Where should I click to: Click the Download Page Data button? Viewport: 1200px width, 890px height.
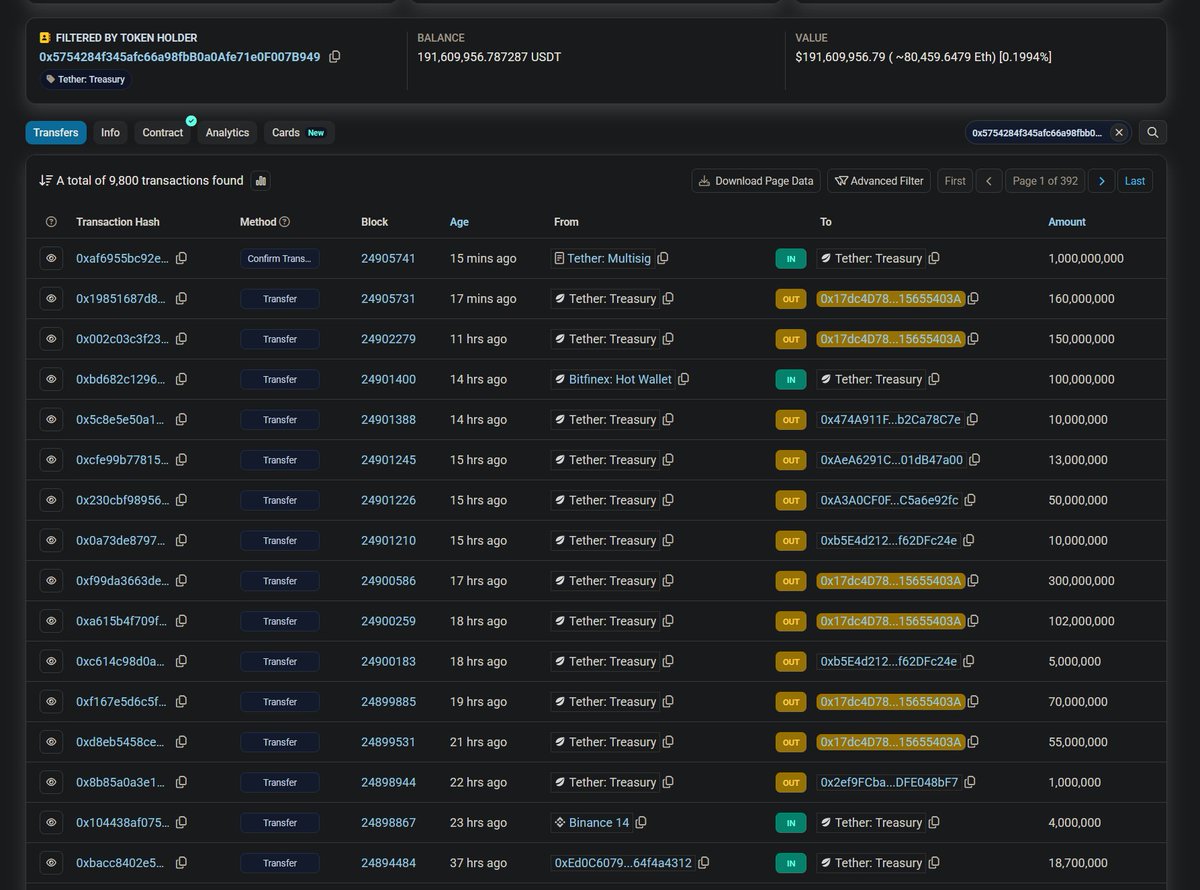point(756,181)
